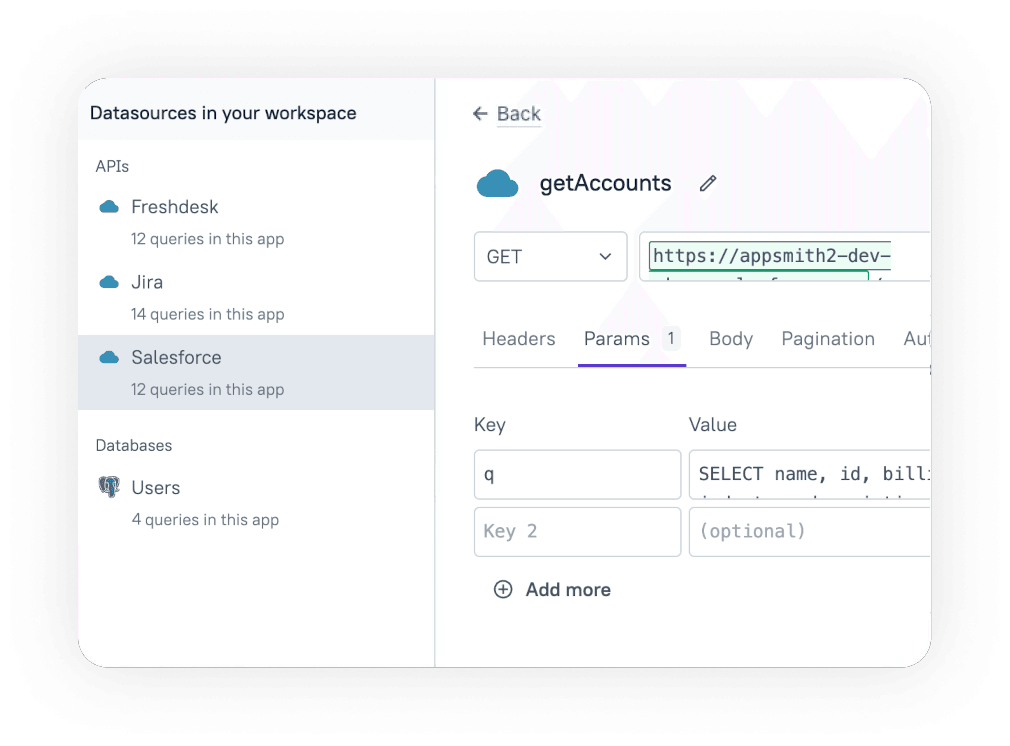Viewport: 1010px width, 746px height.
Task: Select the Params tab
Action: pos(616,338)
